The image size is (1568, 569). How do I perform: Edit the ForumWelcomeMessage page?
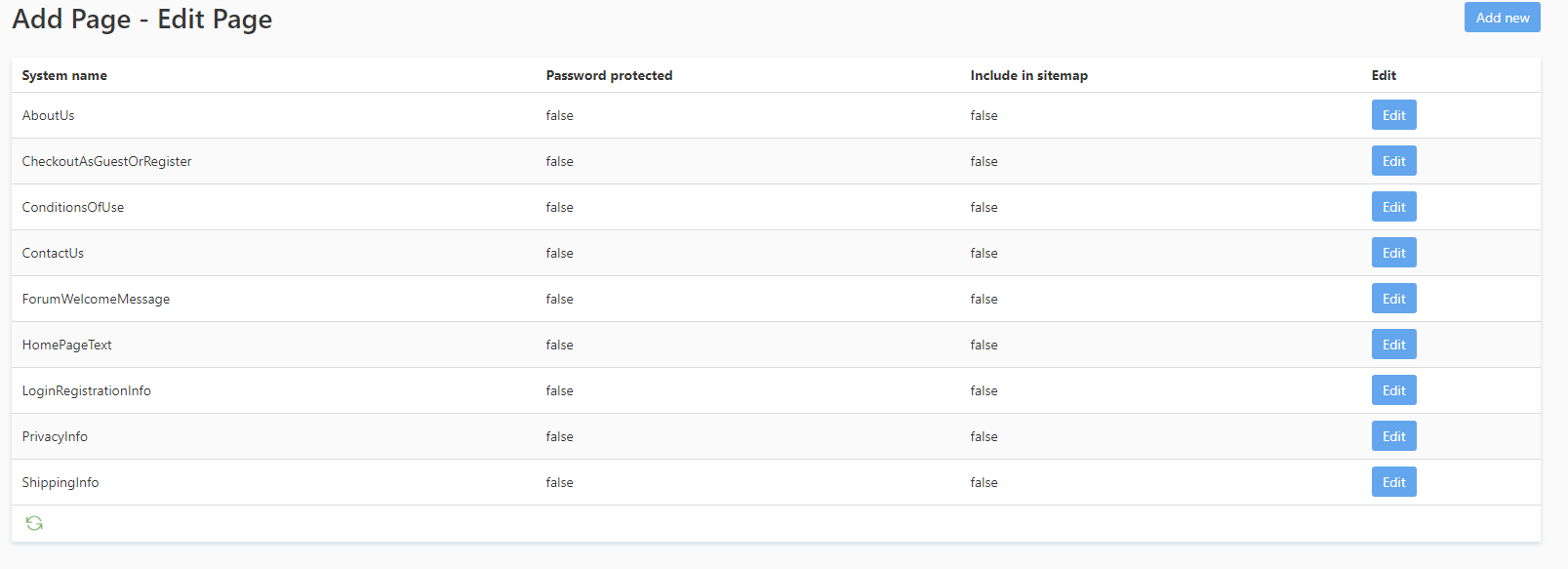1393,299
